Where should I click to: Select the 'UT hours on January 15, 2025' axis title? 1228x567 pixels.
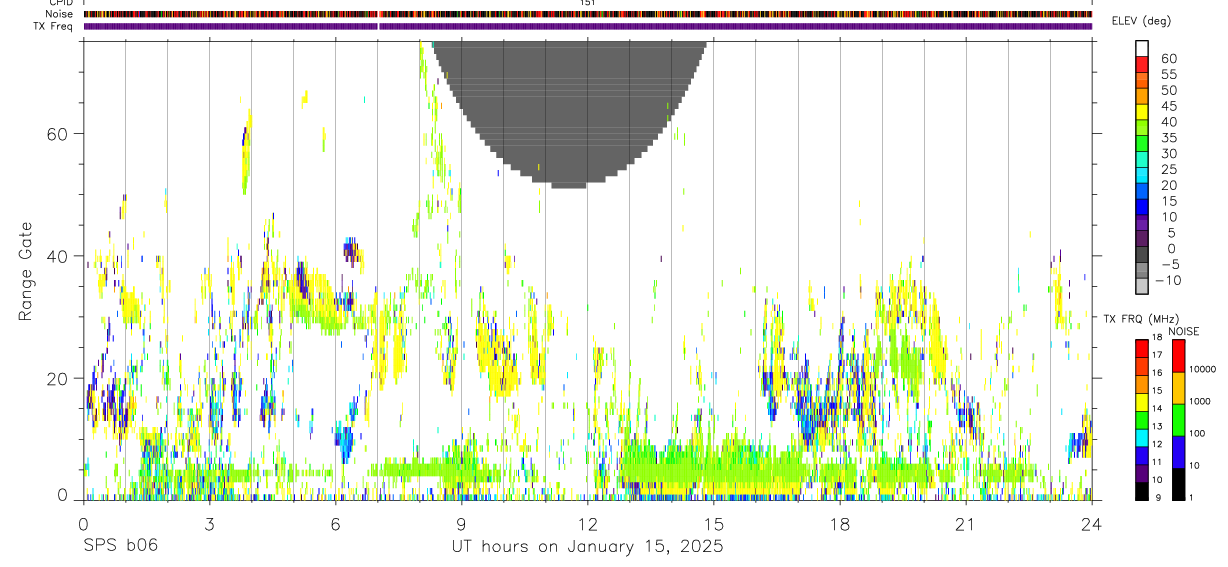587,547
